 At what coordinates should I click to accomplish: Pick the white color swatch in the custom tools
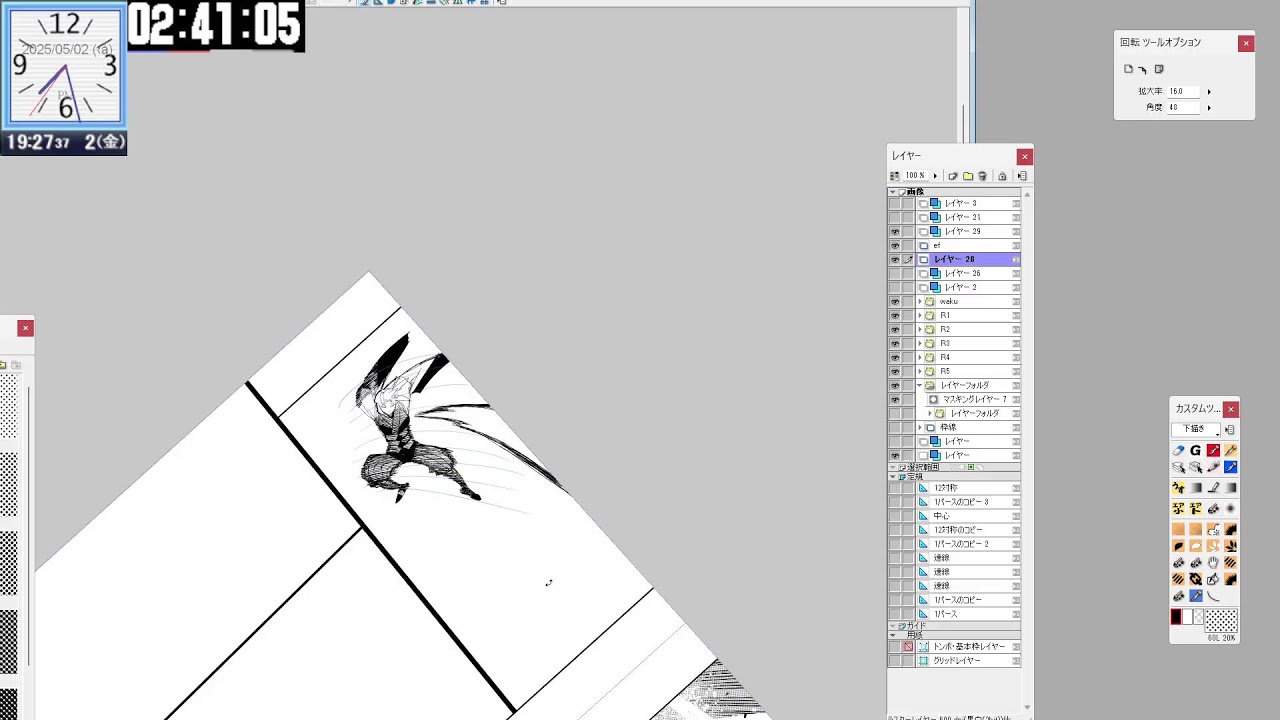1187,617
